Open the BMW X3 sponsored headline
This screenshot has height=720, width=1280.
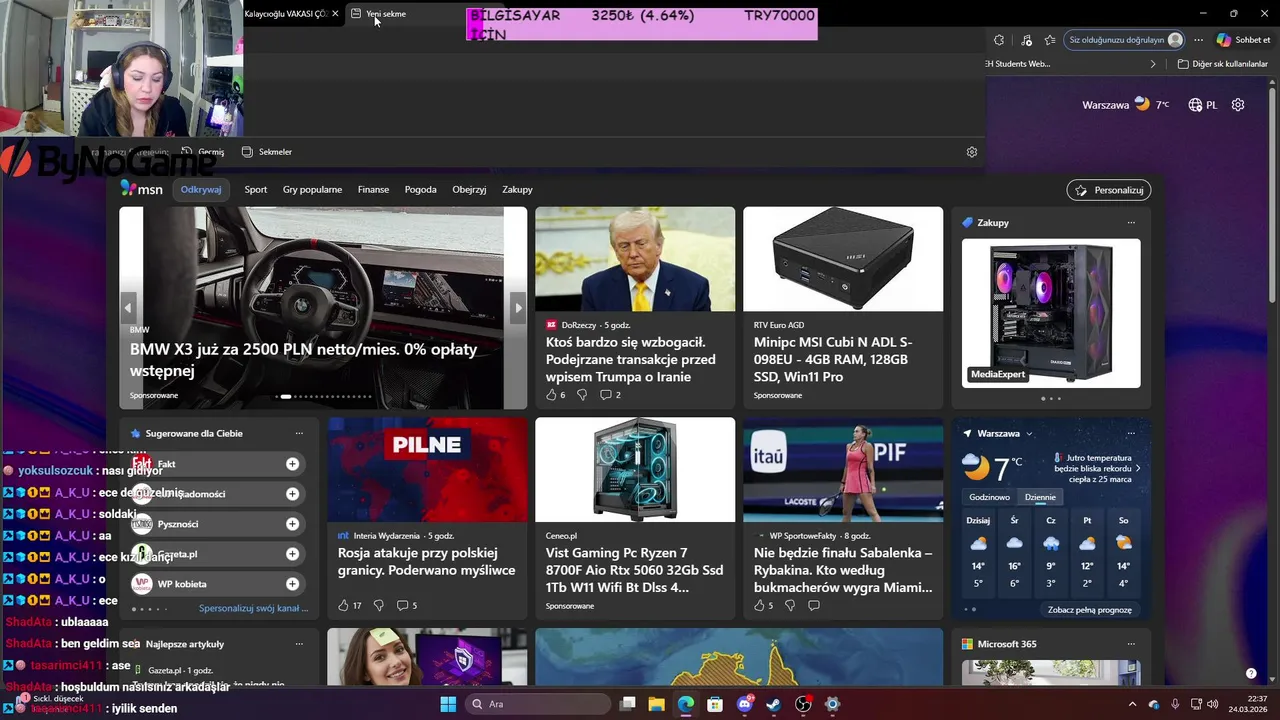pyautogui.click(x=303, y=360)
